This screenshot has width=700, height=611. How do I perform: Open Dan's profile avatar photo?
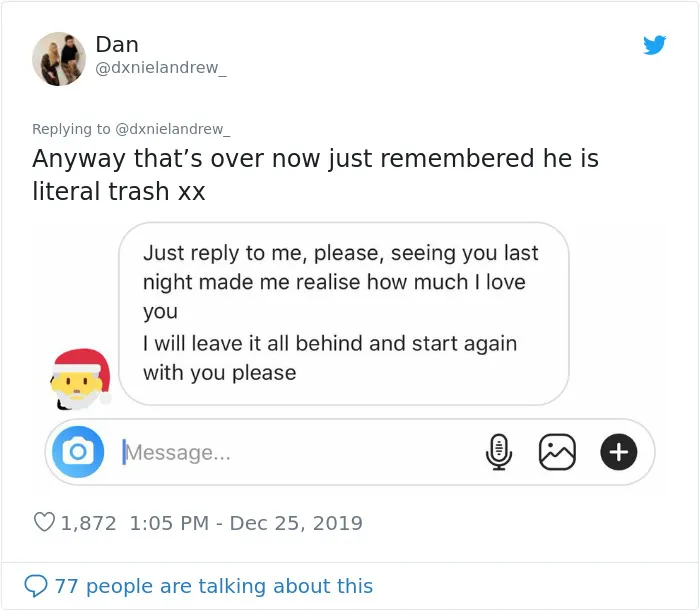pyautogui.click(x=58, y=59)
